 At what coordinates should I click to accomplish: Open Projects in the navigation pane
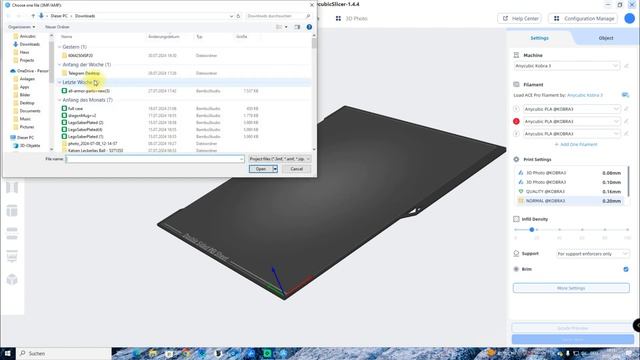click(27, 60)
